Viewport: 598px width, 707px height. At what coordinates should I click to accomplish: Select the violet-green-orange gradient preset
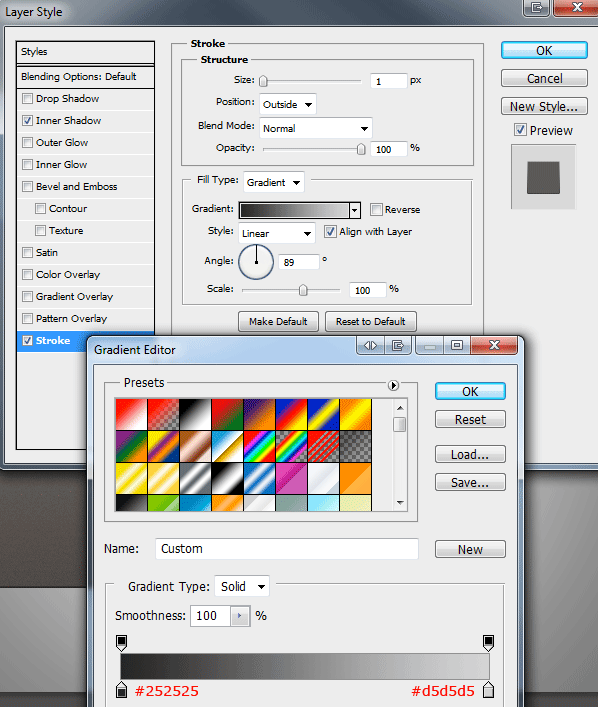click(x=131, y=446)
